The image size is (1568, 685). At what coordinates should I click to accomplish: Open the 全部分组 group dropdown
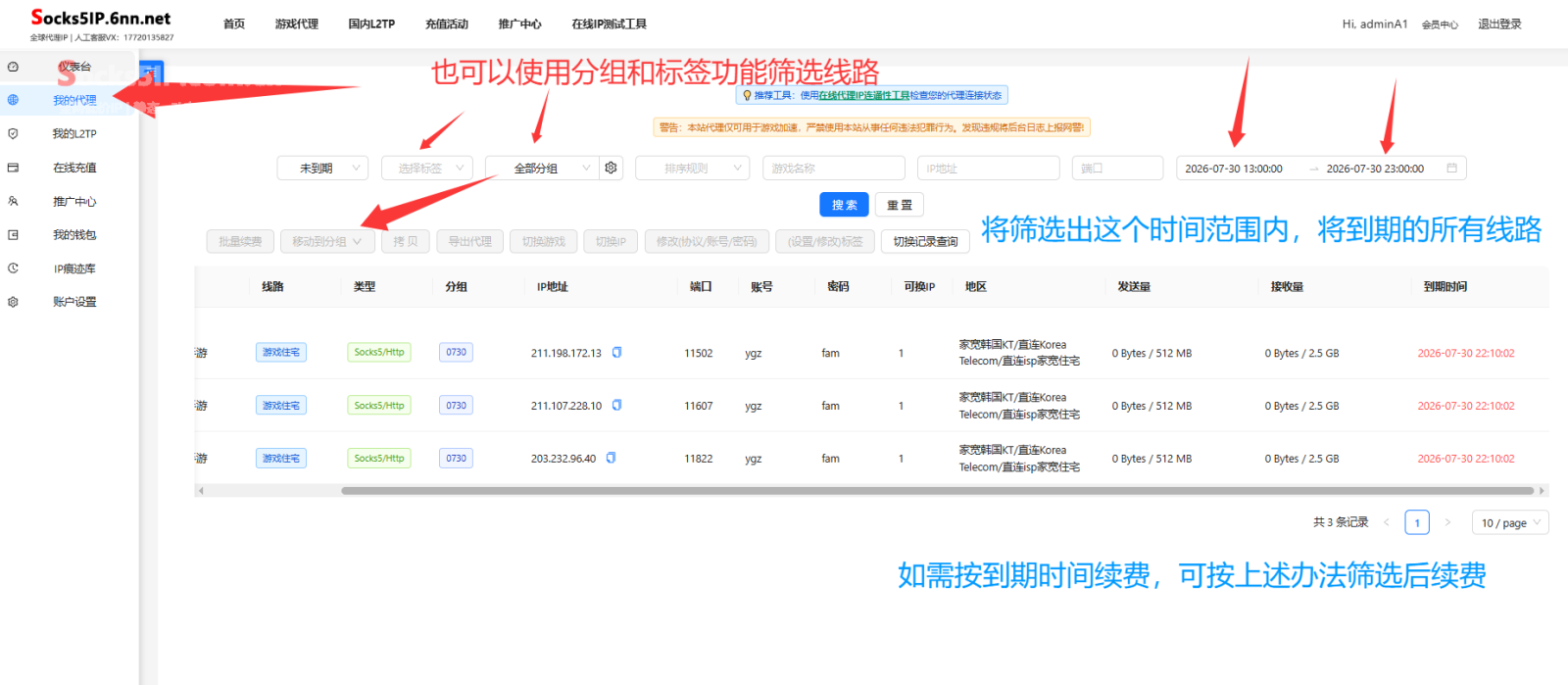coord(542,168)
